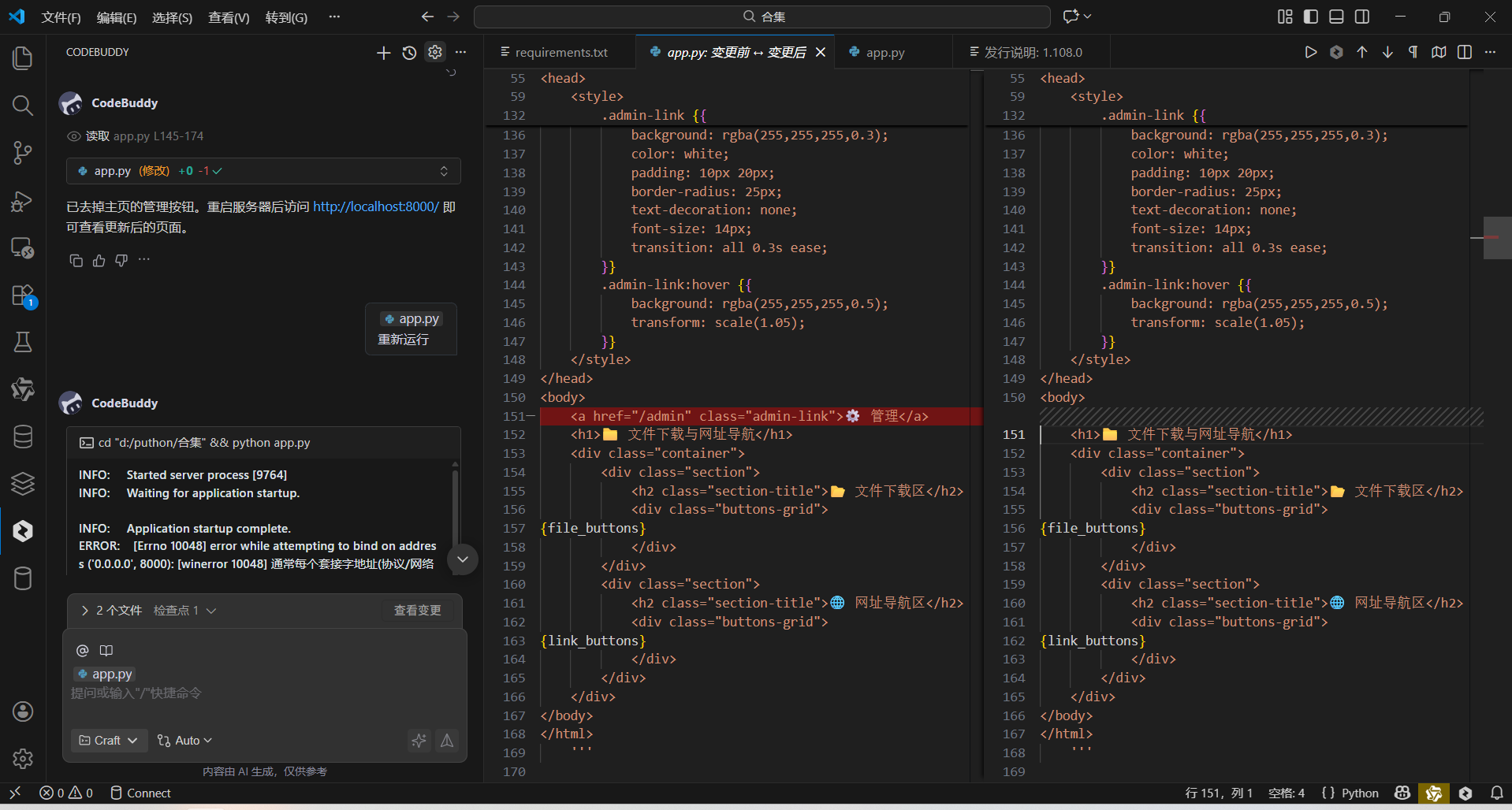Open CodeBuddy chat history

[x=409, y=53]
